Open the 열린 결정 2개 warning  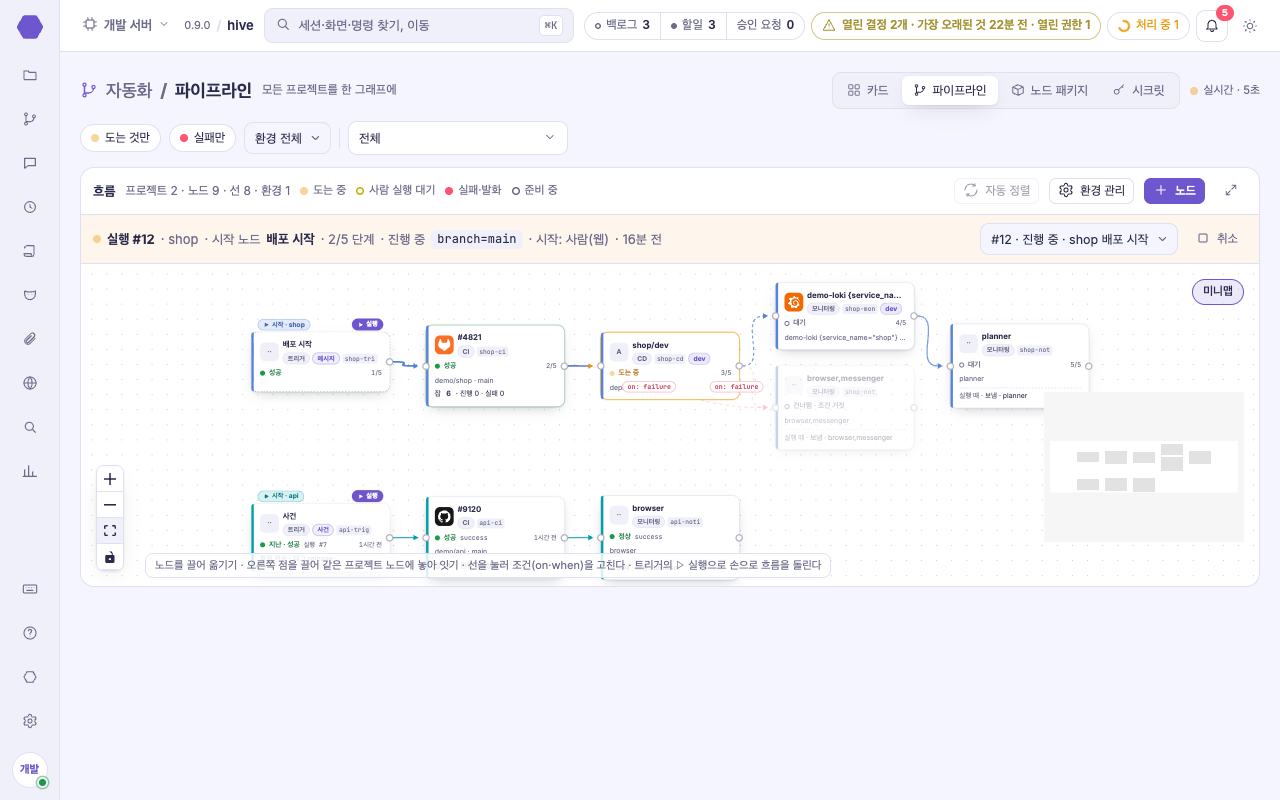[956, 25]
